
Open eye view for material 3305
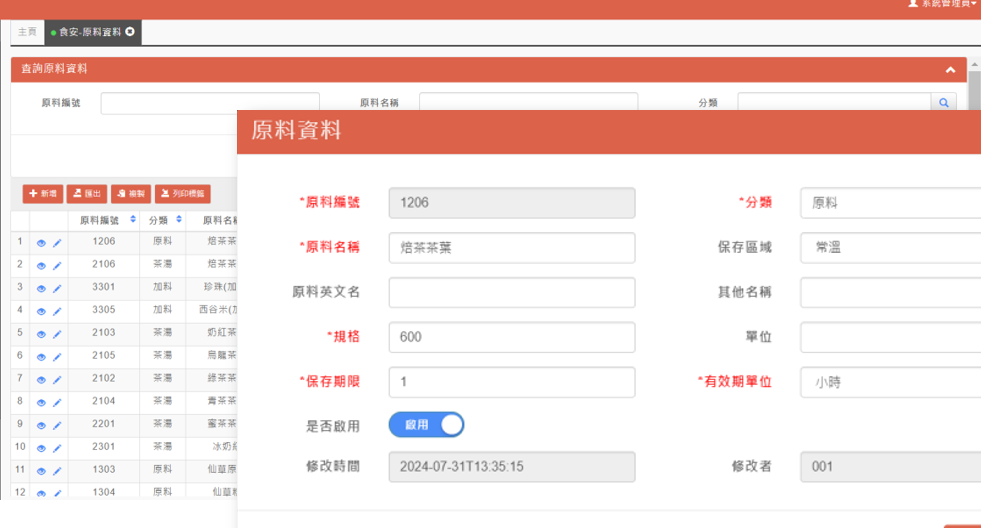pyautogui.click(x=41, y=312)
